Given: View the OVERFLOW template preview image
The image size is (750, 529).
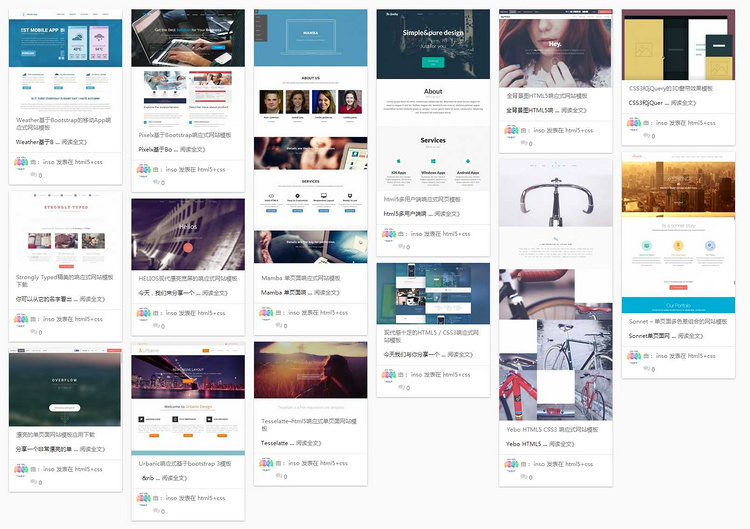Looking at the screenshot, I should (66, 387).
